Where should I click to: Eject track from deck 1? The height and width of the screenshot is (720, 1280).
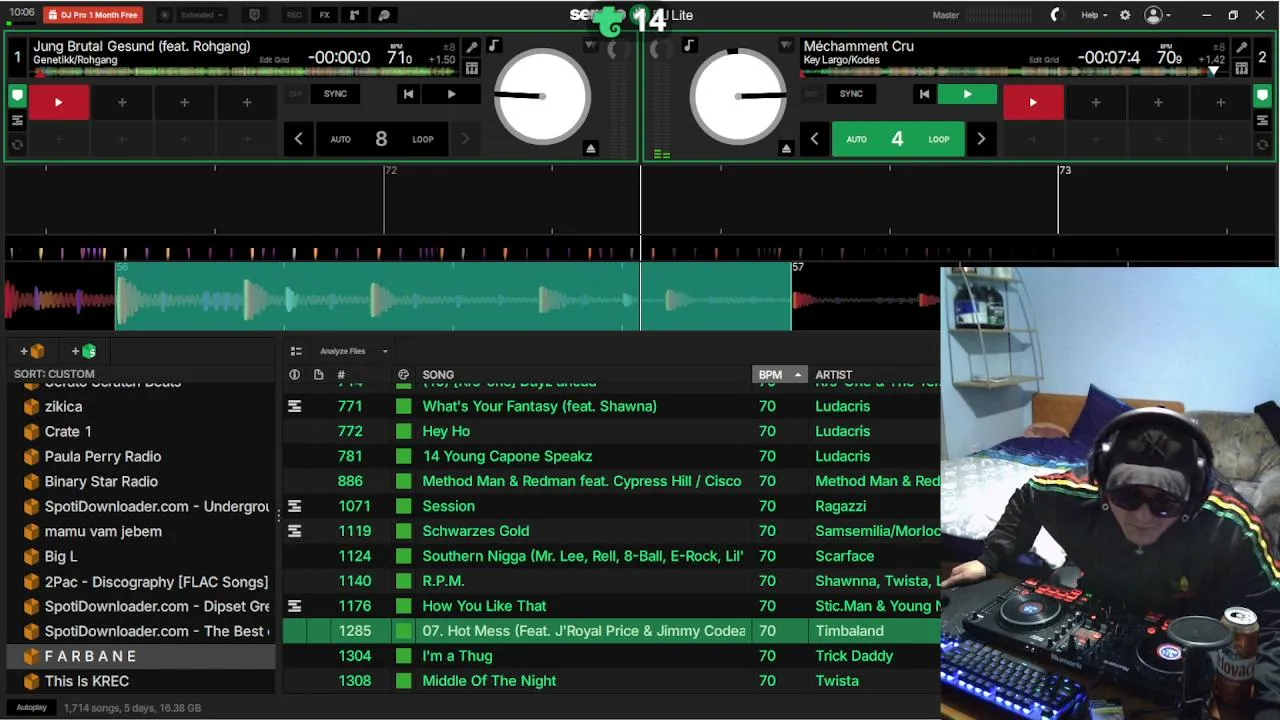click(591, 148)
